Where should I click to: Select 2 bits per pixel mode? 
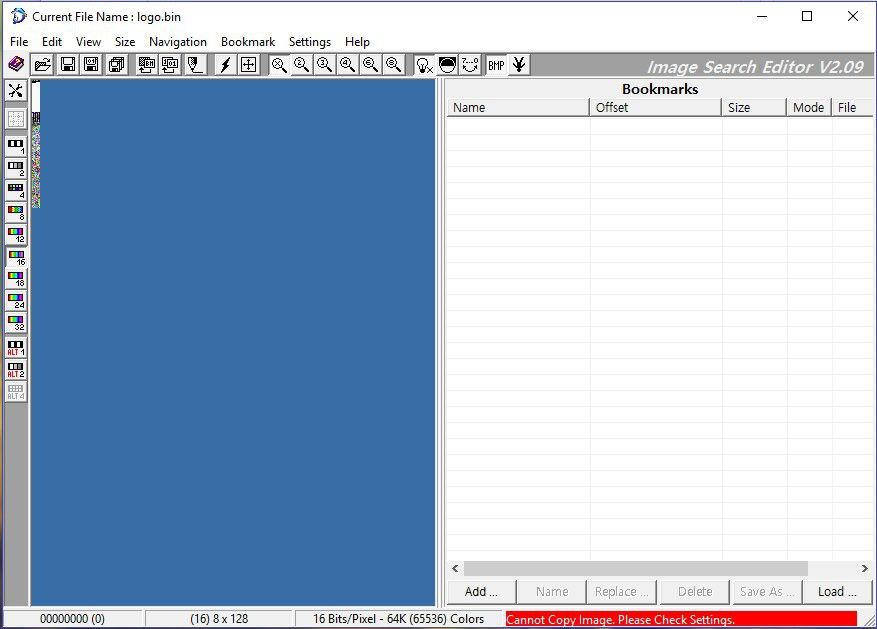pos(16,168)
